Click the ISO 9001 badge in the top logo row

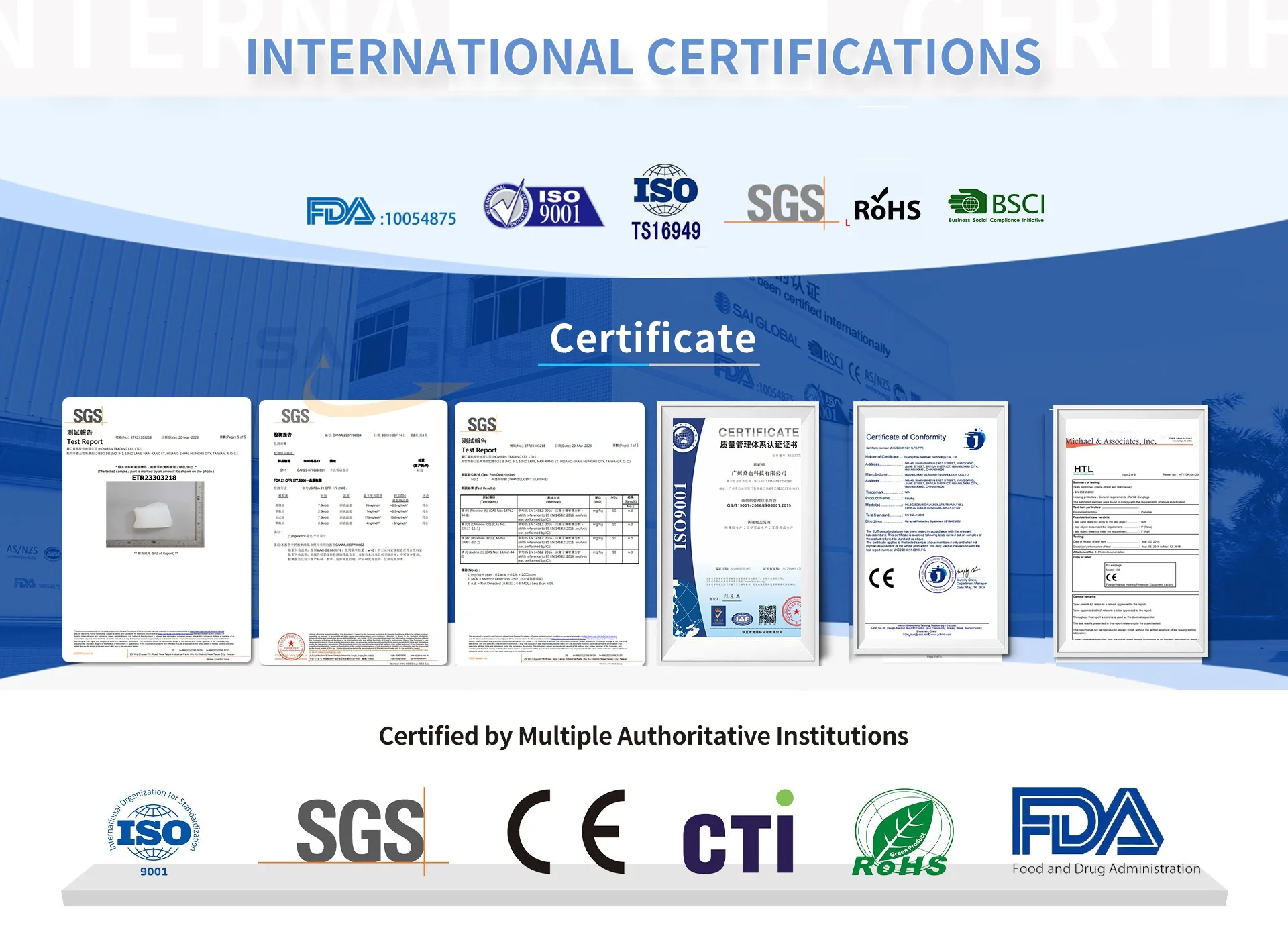click(543, 204)
